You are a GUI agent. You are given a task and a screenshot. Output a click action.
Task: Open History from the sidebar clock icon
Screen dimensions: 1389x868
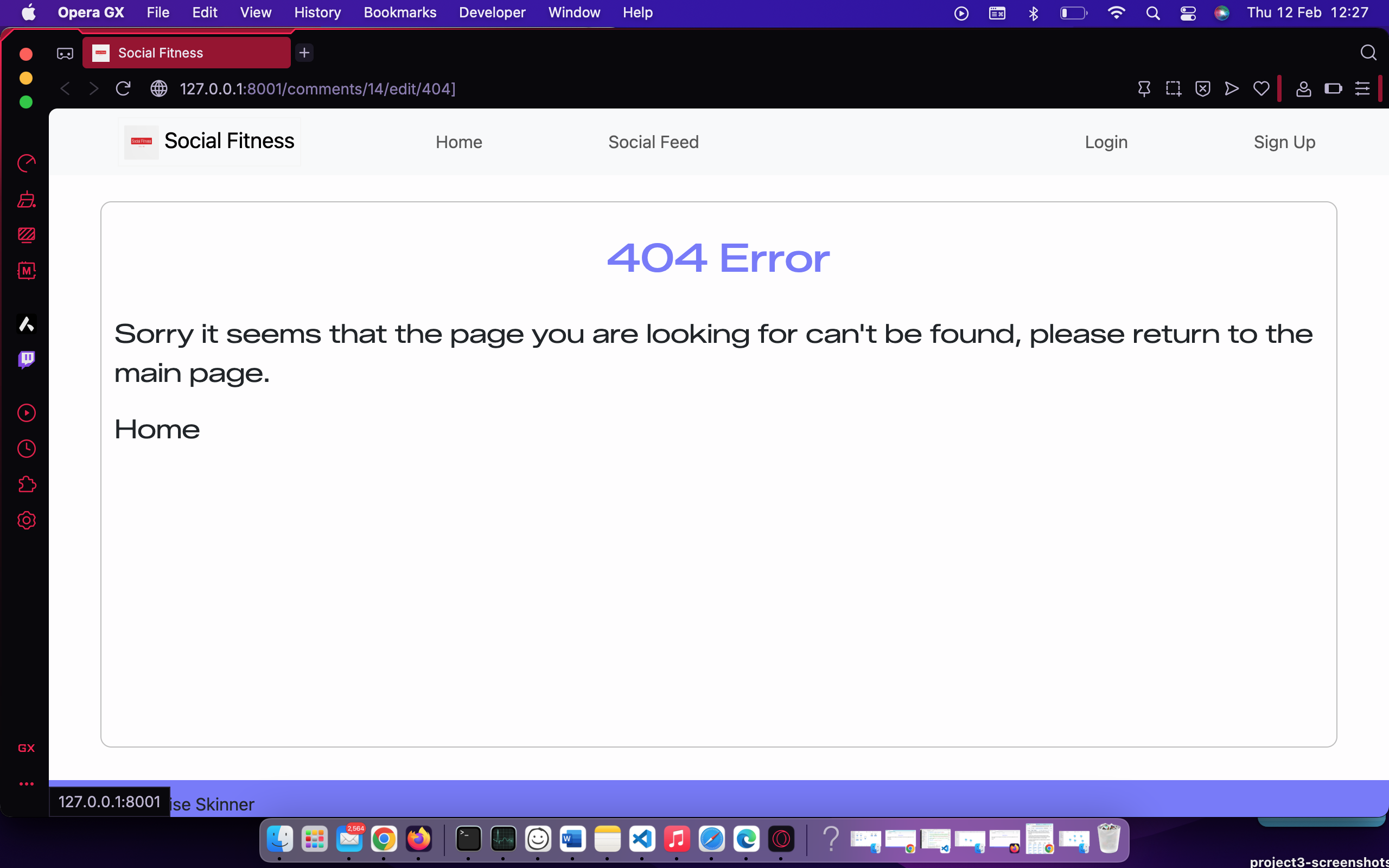click(x=27, y=448)
